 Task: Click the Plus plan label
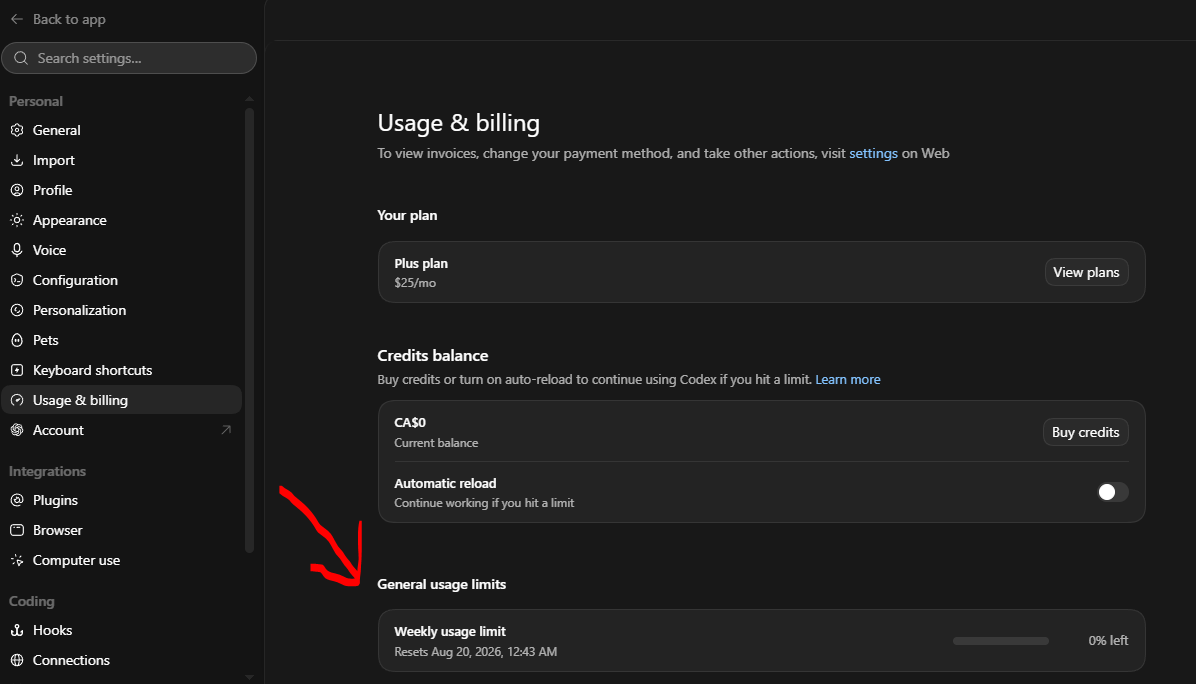tap(421, 264)
